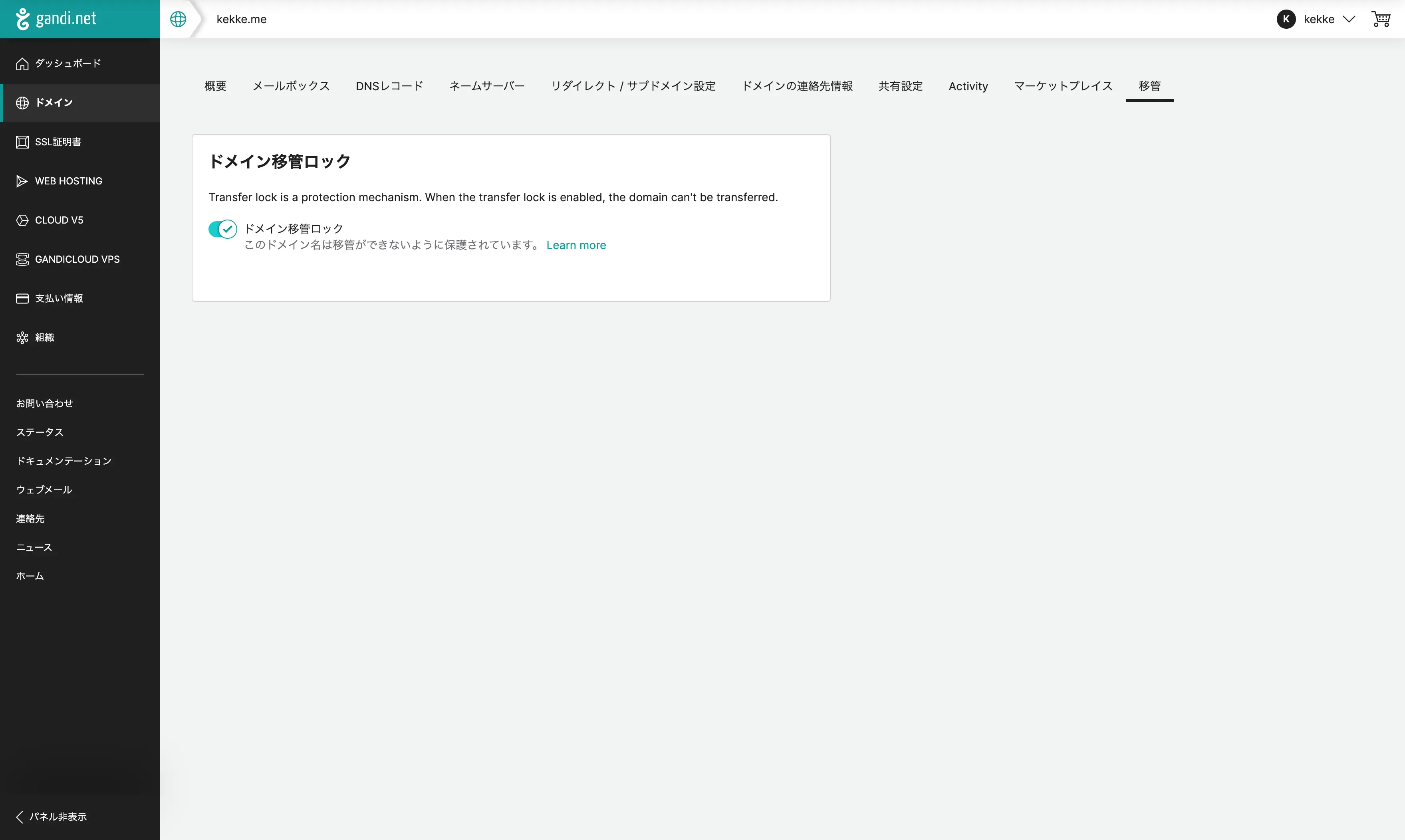Open the DNSレコード tab

click(x=389, y=86)
